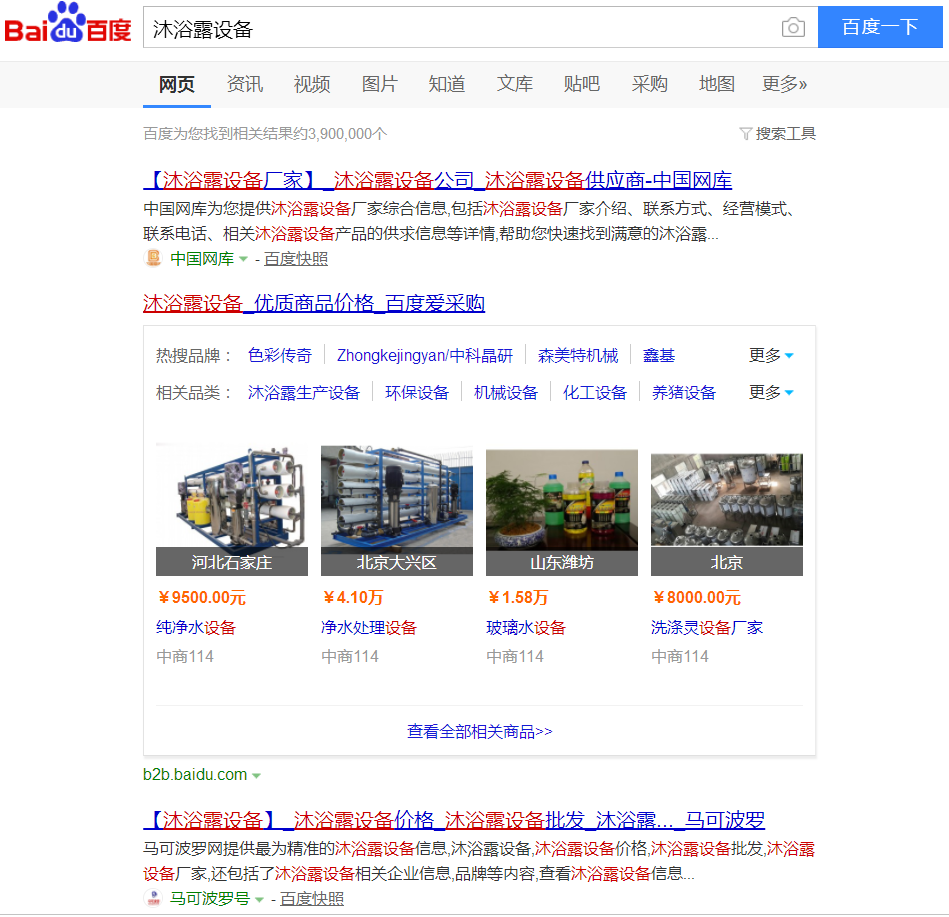Viewport: 949px width, 917px height.
Task: Go to the 文库 tab
Action: coord(514,84)
